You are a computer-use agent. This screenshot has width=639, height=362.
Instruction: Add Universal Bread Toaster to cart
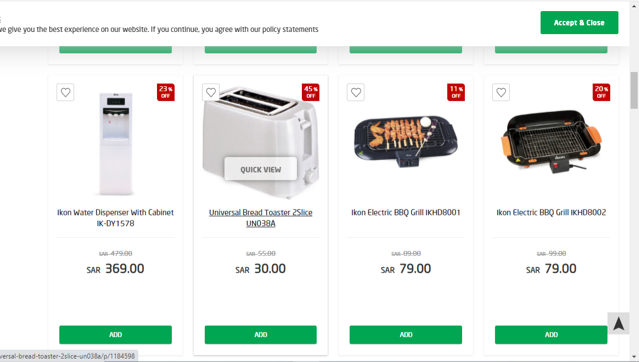pyautogui.click(x=260, y=335)
